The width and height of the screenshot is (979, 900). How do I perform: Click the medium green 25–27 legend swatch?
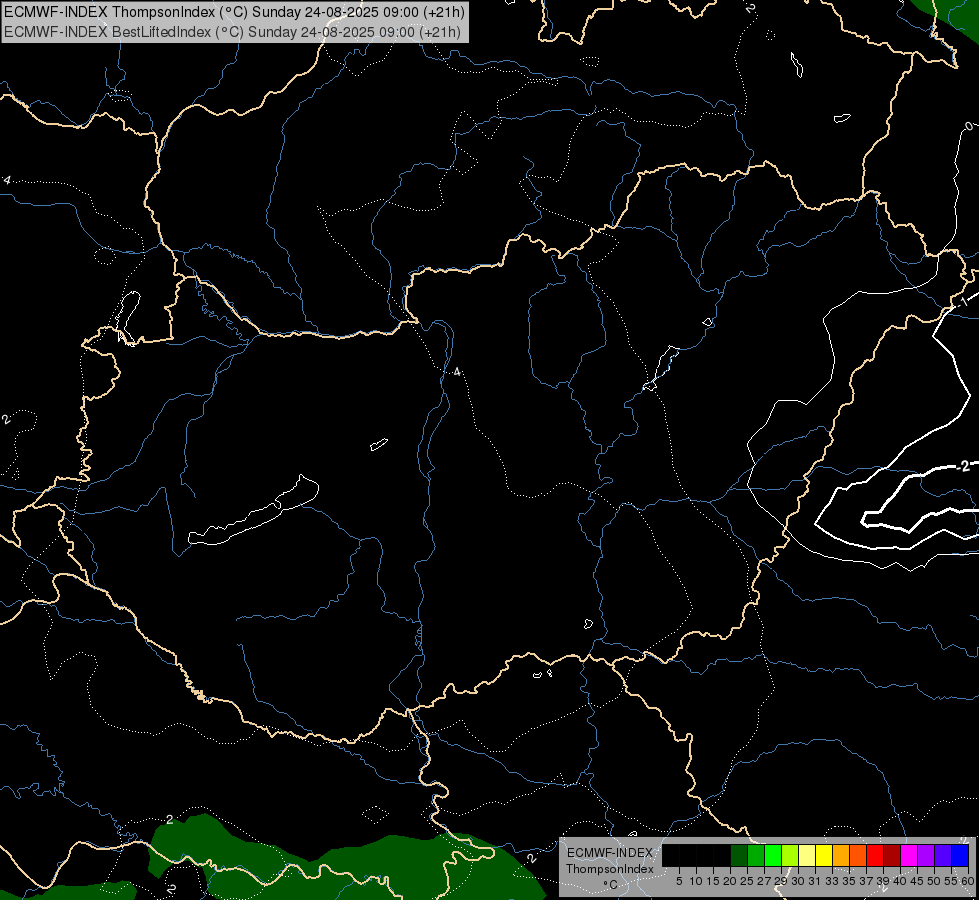[x=756, y=855]
